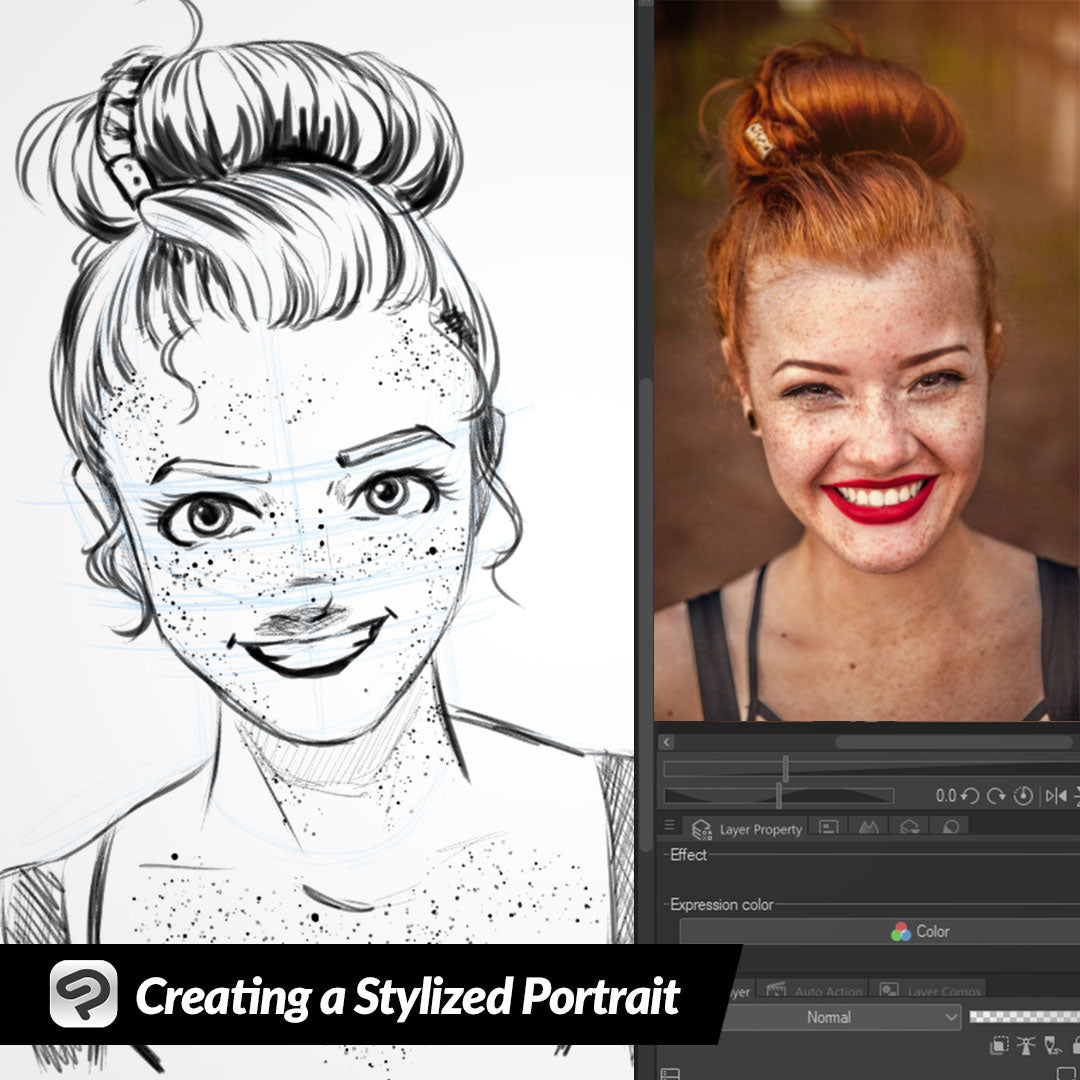Screen dimensions: 1080x1080
Task: Toggle Set as Reference Layer lighthouse icon
Action: point(1025,1046)
